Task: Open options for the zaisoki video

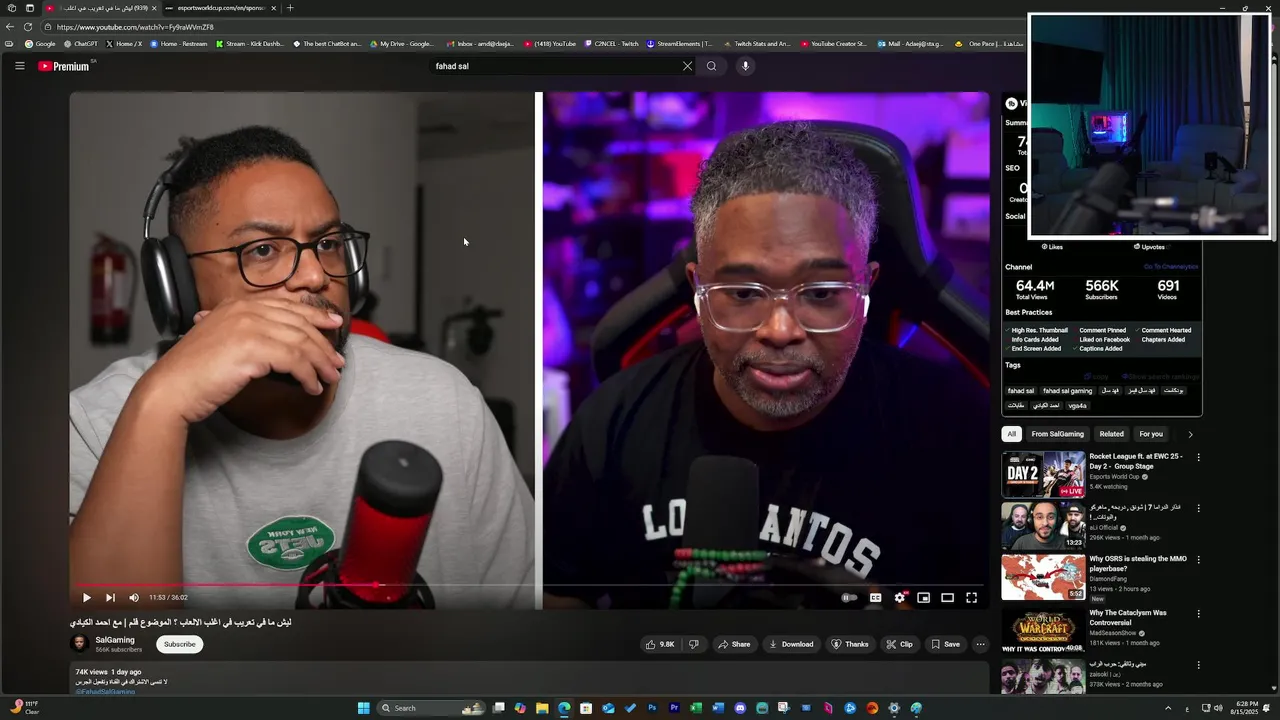Action: pos(1198,665)
